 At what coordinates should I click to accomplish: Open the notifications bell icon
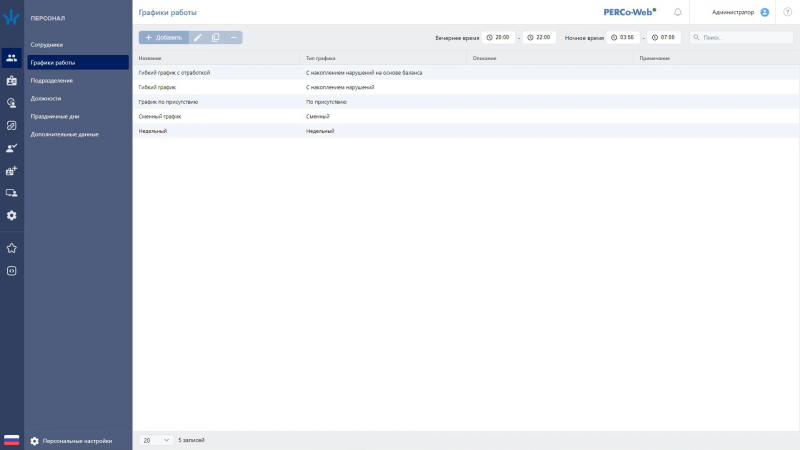678,12
